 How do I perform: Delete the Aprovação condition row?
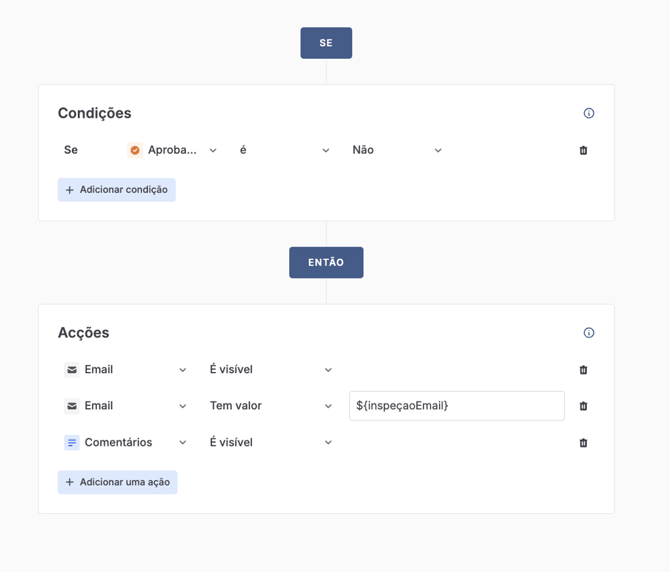[x=584, y=150]
